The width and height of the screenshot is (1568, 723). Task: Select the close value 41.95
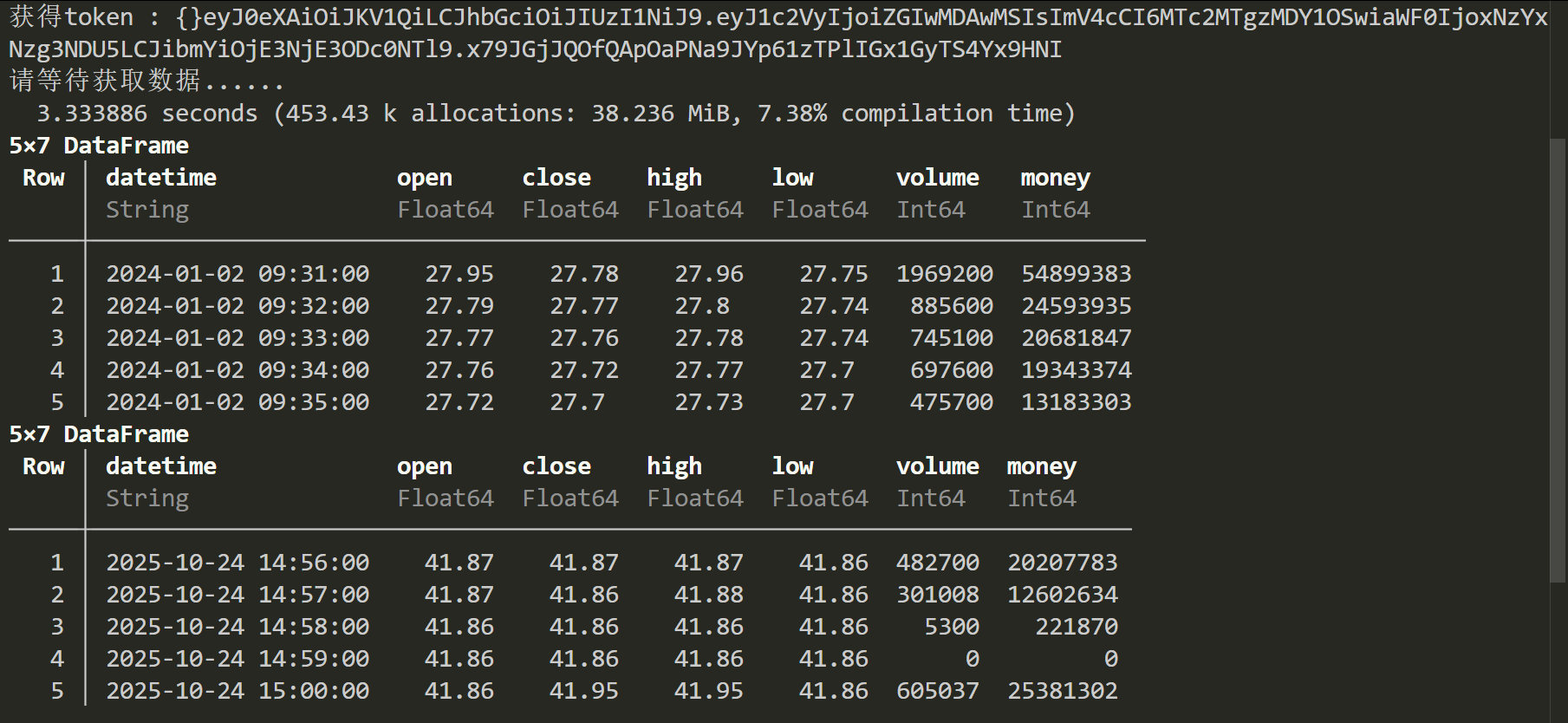pyautogui.click(x=584, y=691)
